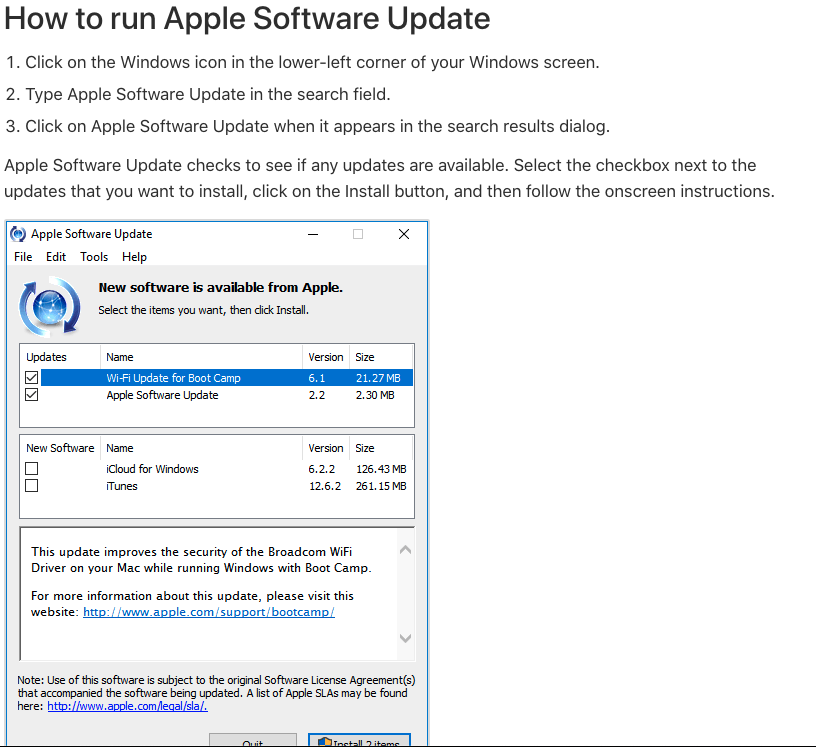Click the 261.15 MB size value

tap(381, 486)
